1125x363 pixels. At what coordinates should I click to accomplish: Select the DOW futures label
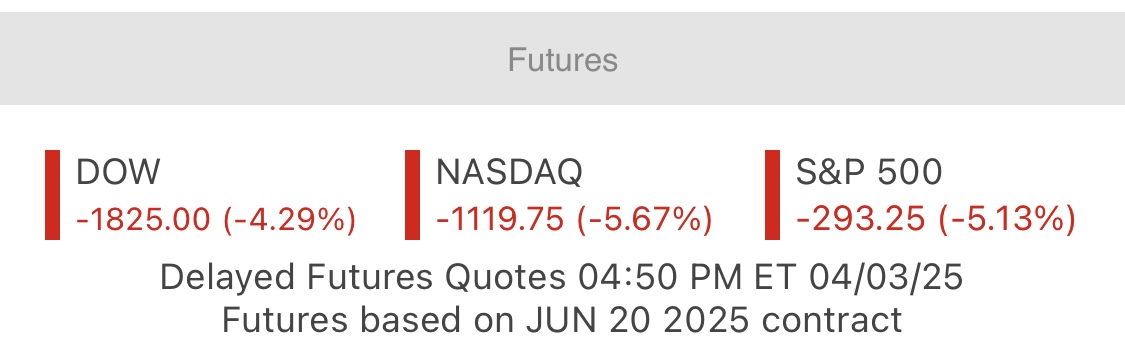coord(118,172)
